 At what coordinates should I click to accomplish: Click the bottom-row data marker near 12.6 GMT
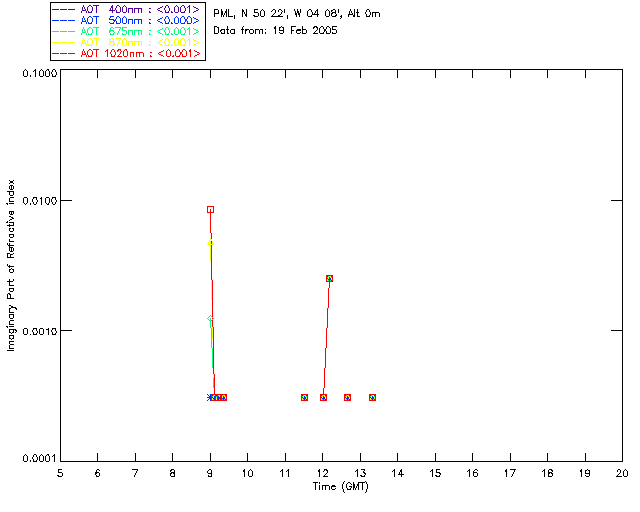pyautogui.click(x=347, y=397)
